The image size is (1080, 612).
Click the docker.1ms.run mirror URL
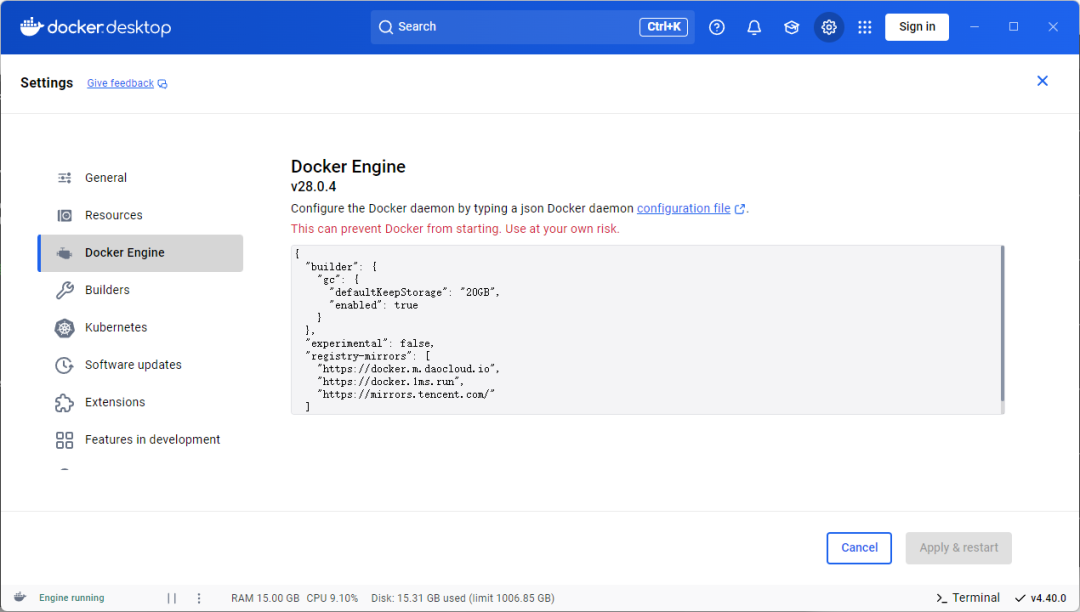coord(391,382)
